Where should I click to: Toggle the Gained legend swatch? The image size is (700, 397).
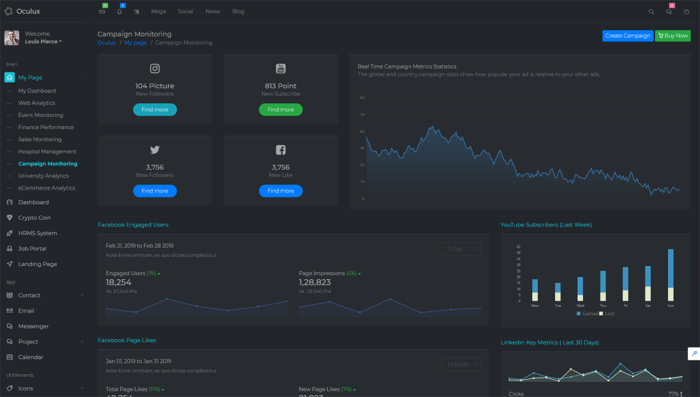point(579,313)
